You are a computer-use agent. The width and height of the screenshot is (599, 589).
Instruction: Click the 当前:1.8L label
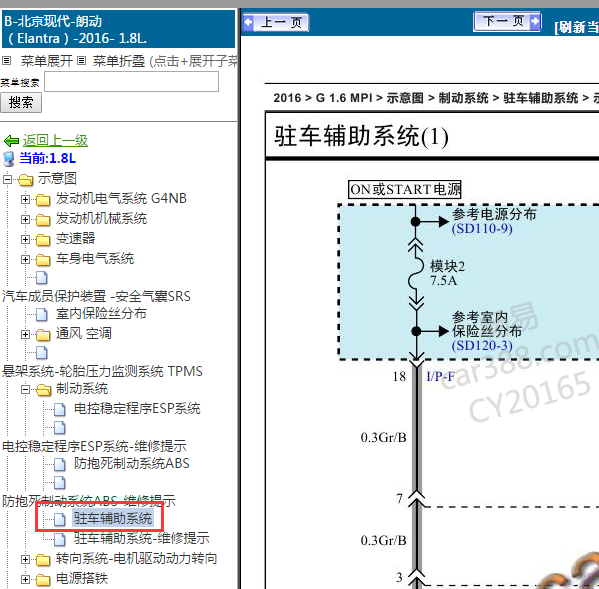coord(47,158)
